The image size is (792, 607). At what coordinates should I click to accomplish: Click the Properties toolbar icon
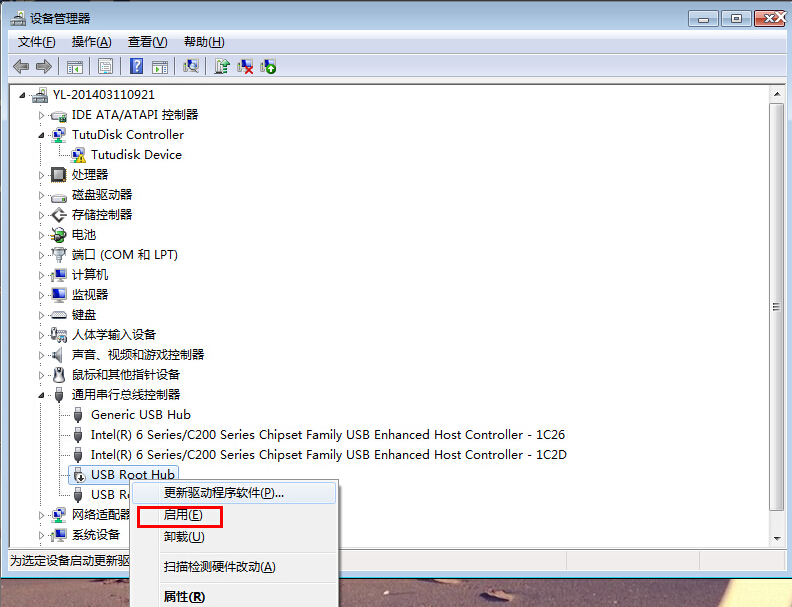point(105,66)
